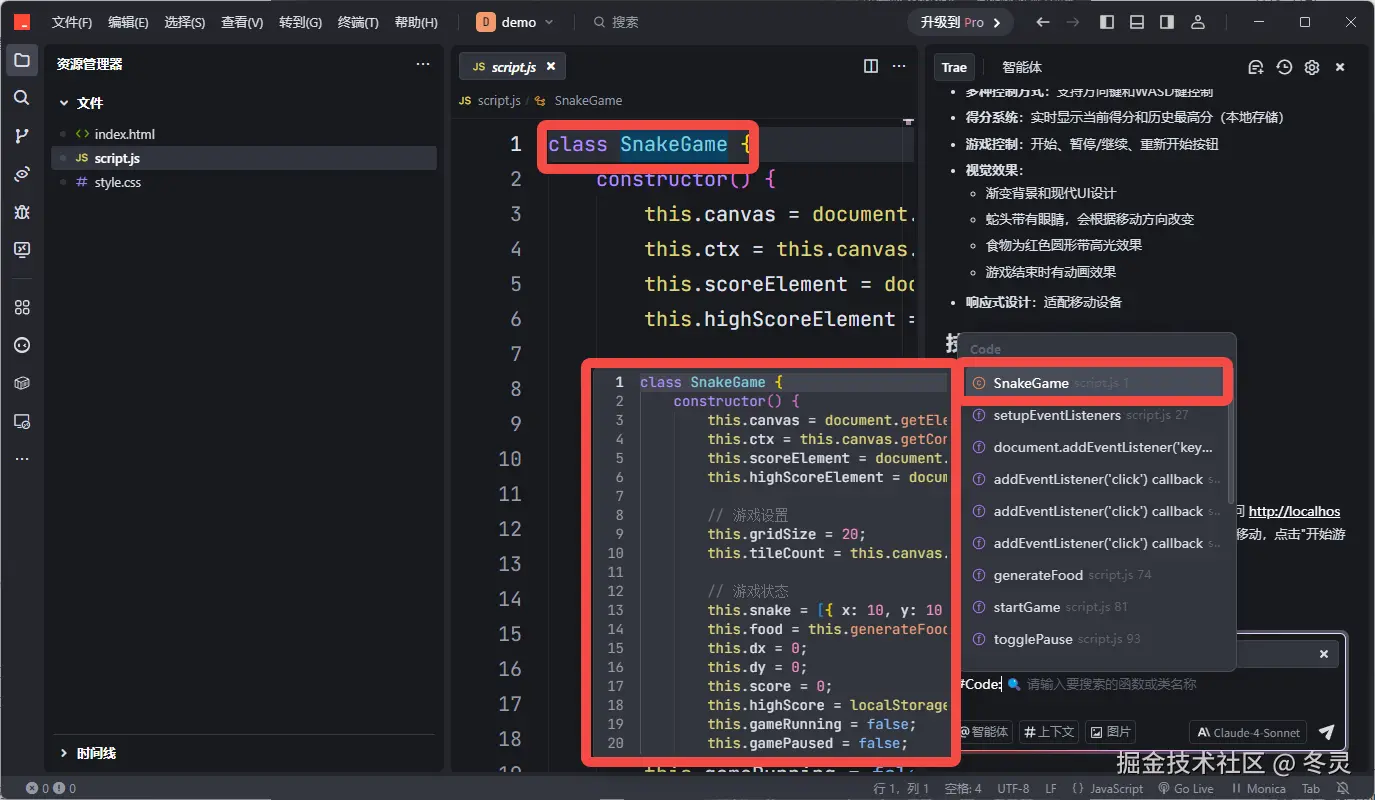This screenshot has height=800, width=1375.
Task: Close the Trae side panel
Action: pos(1340,67)
